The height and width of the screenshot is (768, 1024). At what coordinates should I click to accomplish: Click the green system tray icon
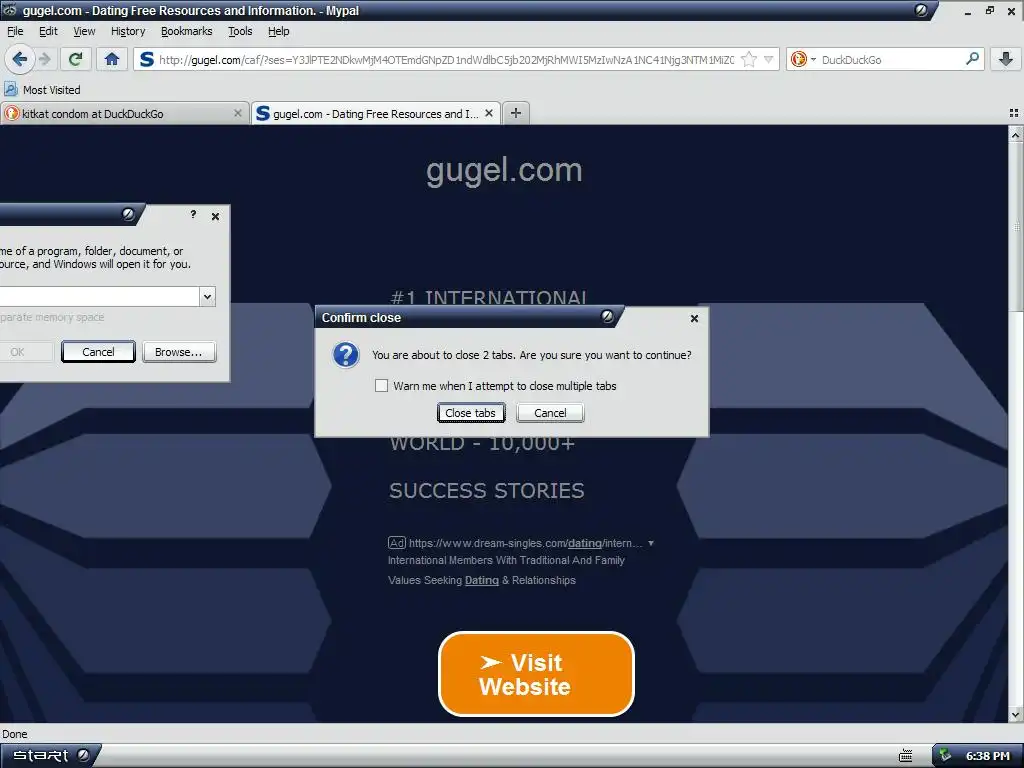pos(945,756)
